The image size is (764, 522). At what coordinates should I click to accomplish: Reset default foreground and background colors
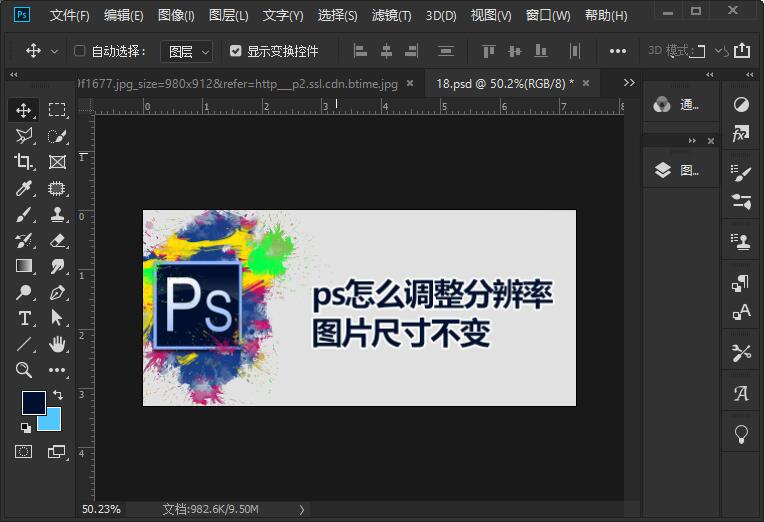[25, 428]
